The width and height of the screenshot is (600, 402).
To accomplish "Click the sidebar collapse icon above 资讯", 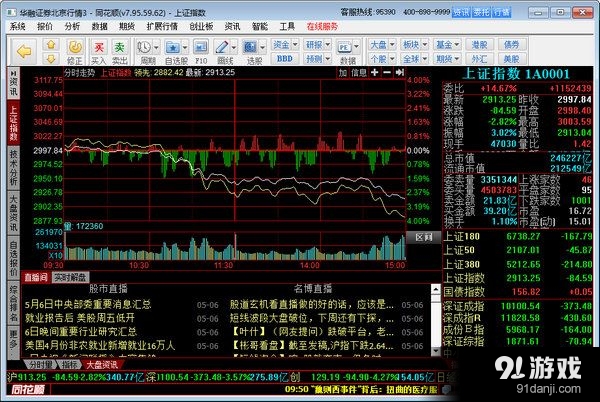I will (13, 73).
